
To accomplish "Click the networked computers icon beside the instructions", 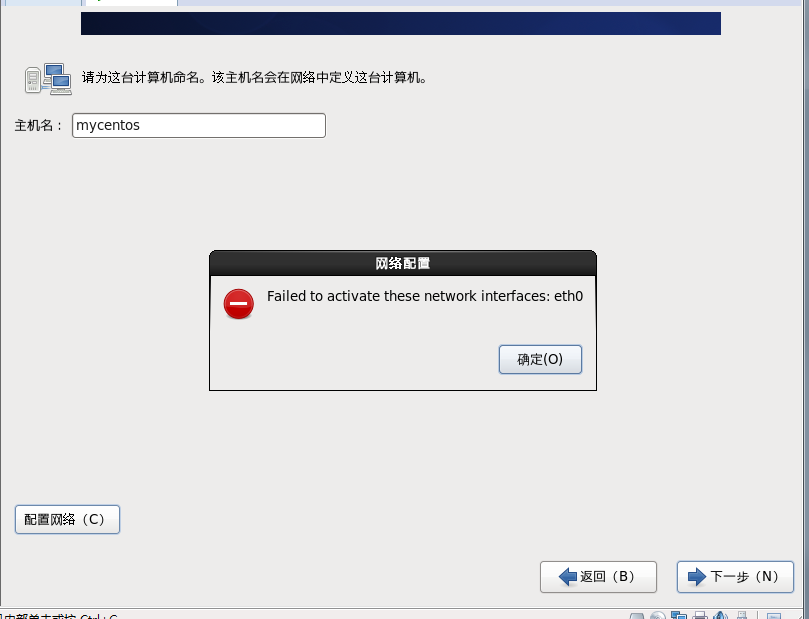I will [48, 79].
